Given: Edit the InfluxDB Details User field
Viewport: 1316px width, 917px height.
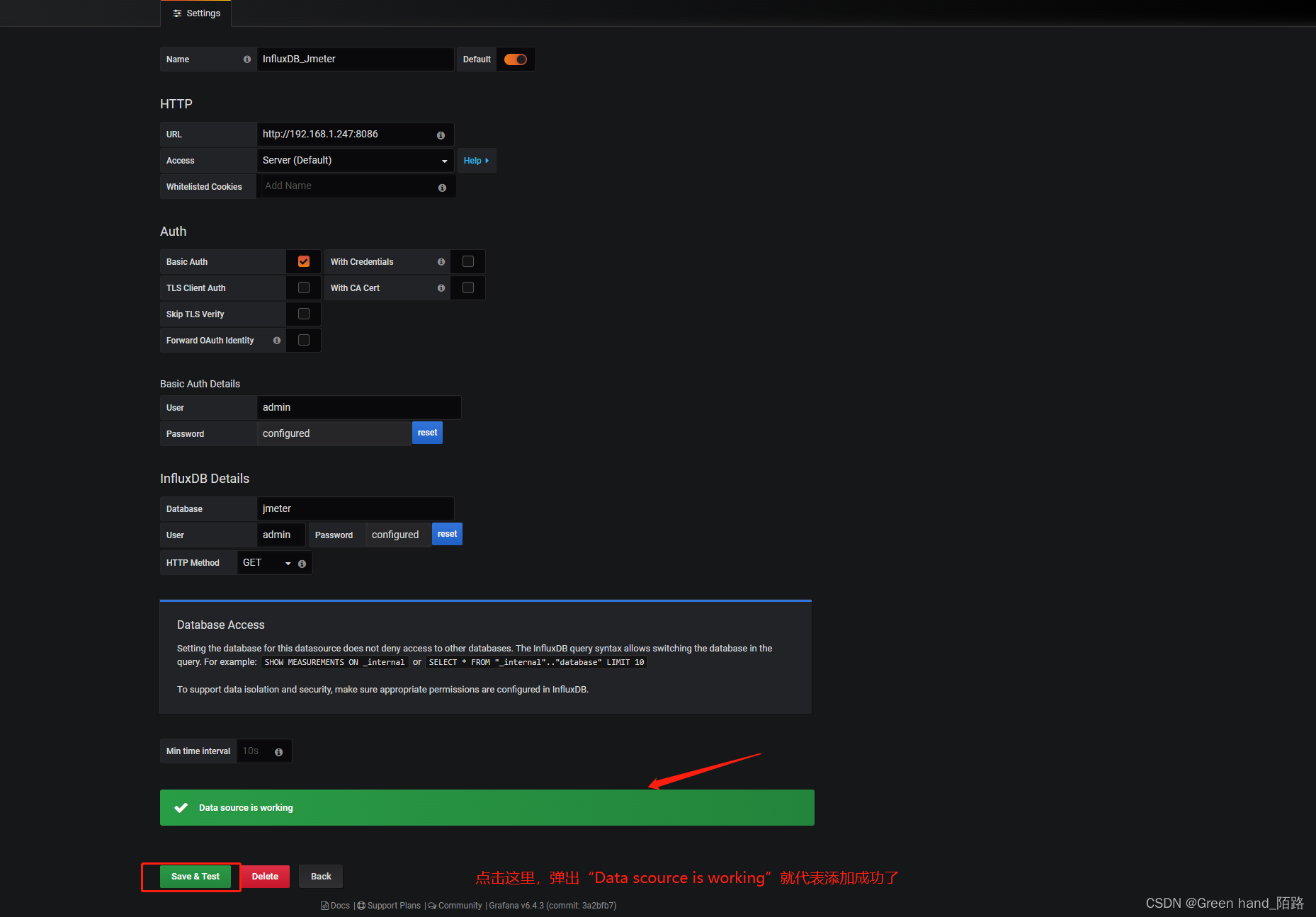Looking at the screenshot, I should point(280,535).
